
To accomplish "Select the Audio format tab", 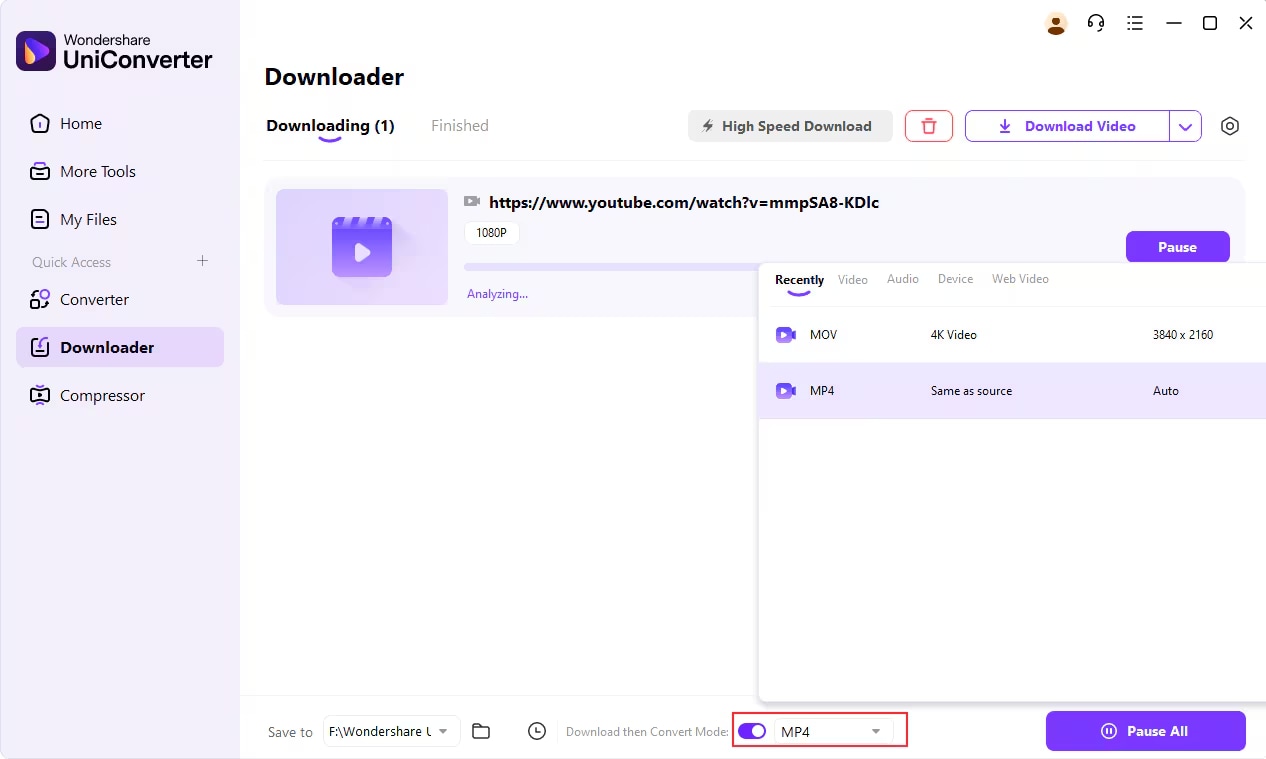I will [903, 279].
